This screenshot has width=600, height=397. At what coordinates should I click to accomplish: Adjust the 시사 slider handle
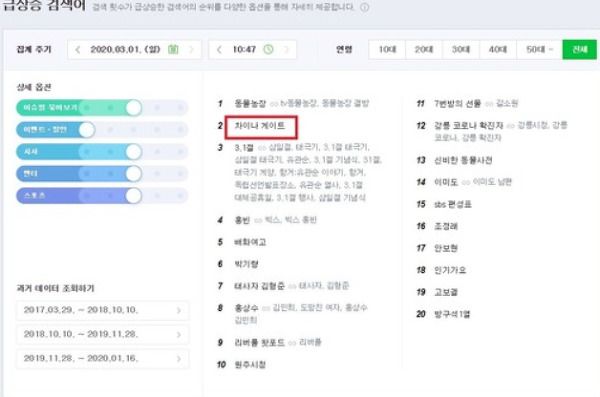(x=134, y=152)
